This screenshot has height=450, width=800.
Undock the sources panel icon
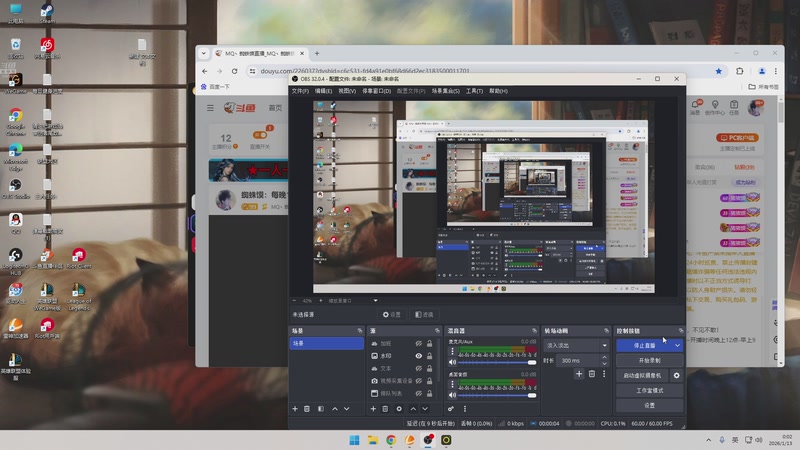coord(437,331)
